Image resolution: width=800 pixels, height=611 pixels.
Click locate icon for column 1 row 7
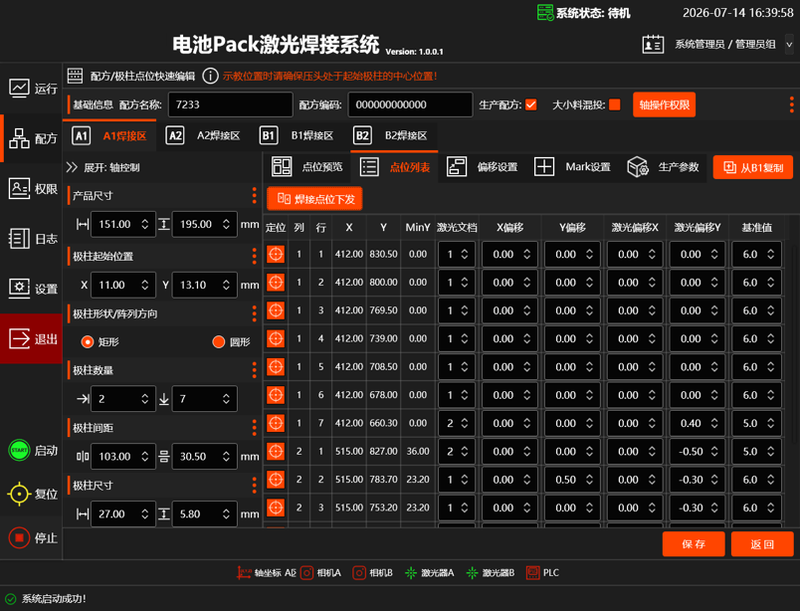point(276,423)
